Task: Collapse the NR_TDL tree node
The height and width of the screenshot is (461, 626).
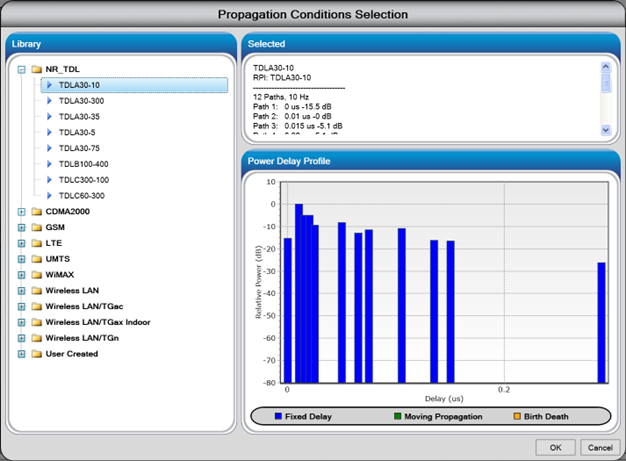Action: pos(21,70)
